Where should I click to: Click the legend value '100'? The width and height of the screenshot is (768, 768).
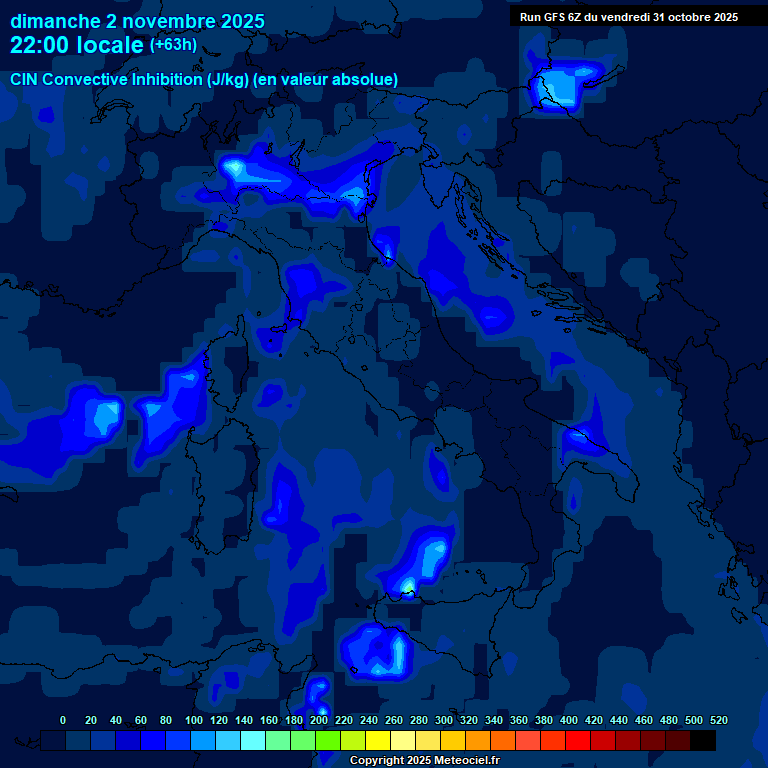194,720
